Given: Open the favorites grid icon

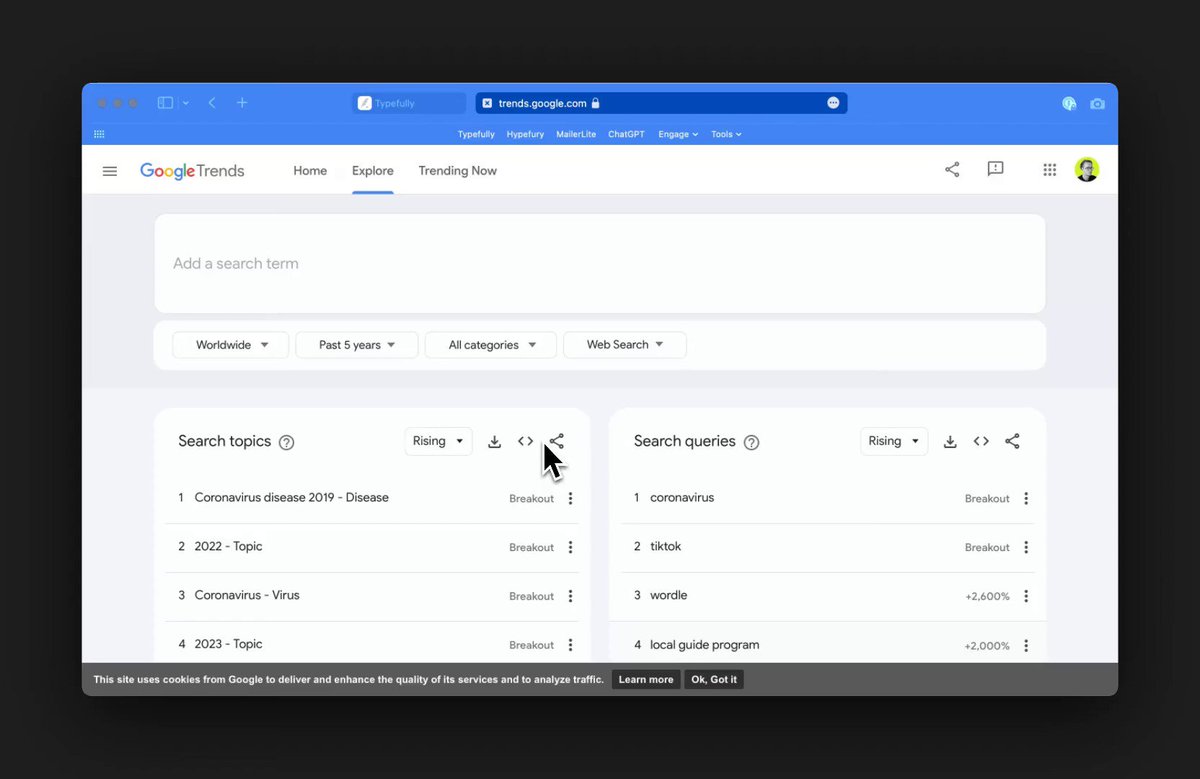Looking at the screenshot, I should click(99, 134).
